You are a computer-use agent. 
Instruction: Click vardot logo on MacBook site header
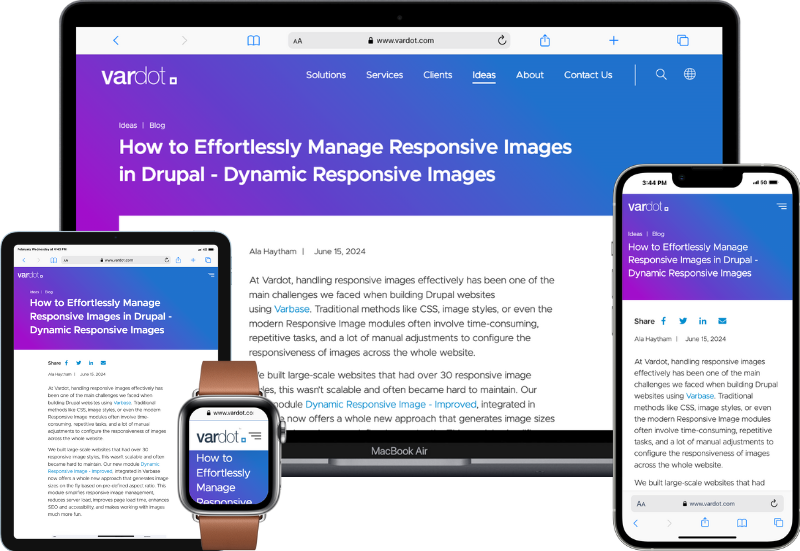click(139, 77)
